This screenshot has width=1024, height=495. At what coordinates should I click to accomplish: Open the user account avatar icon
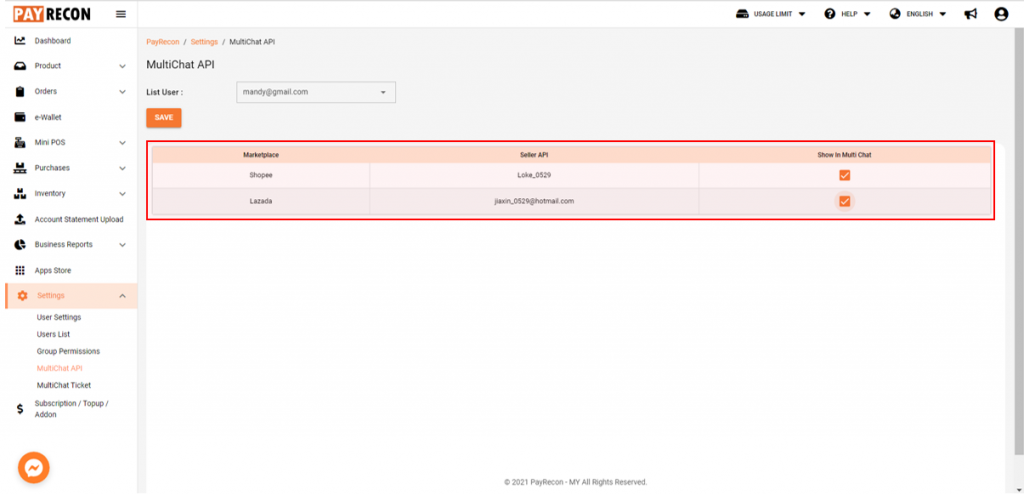[x=1001, y=14]
